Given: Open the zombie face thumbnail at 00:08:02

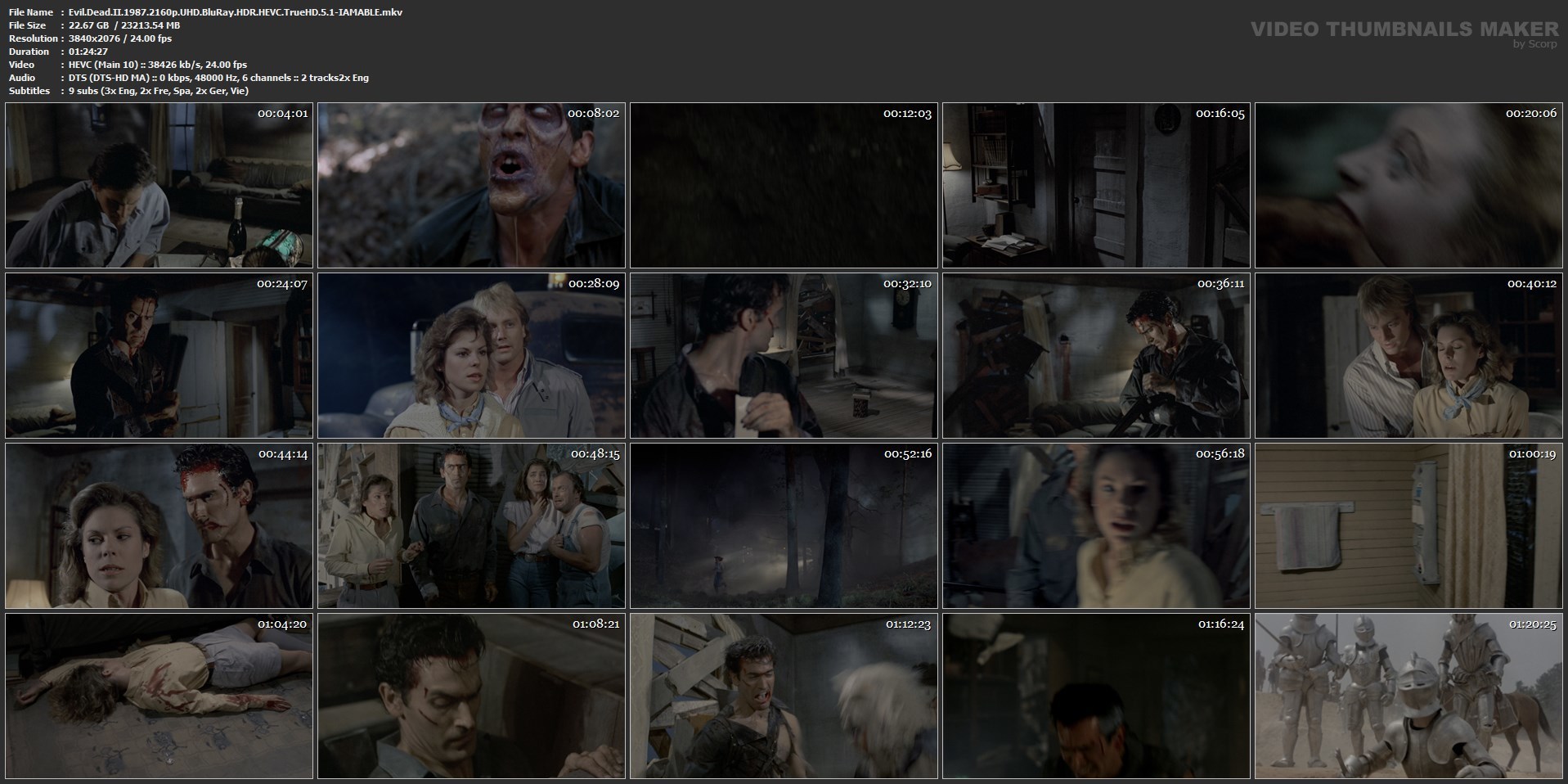Looking at the screenshot, I should click(471, 186).
